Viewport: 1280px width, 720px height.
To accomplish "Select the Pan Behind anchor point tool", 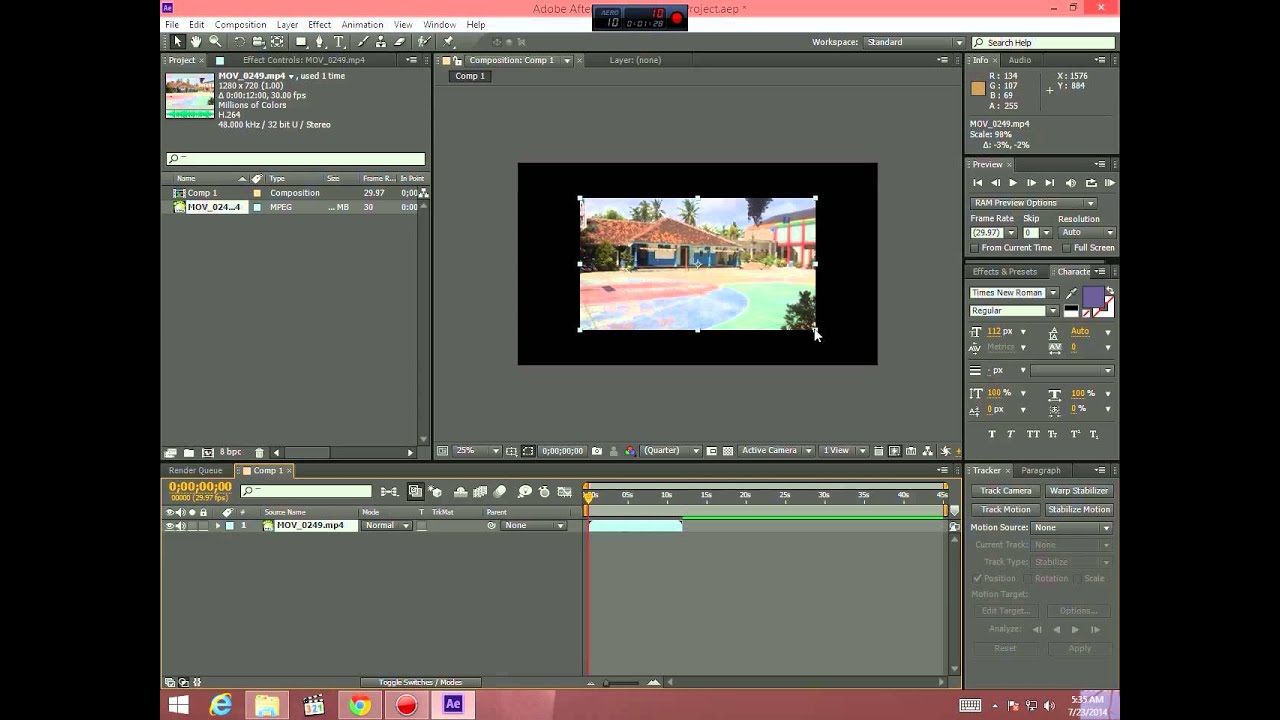I will [x=277, y=42].
